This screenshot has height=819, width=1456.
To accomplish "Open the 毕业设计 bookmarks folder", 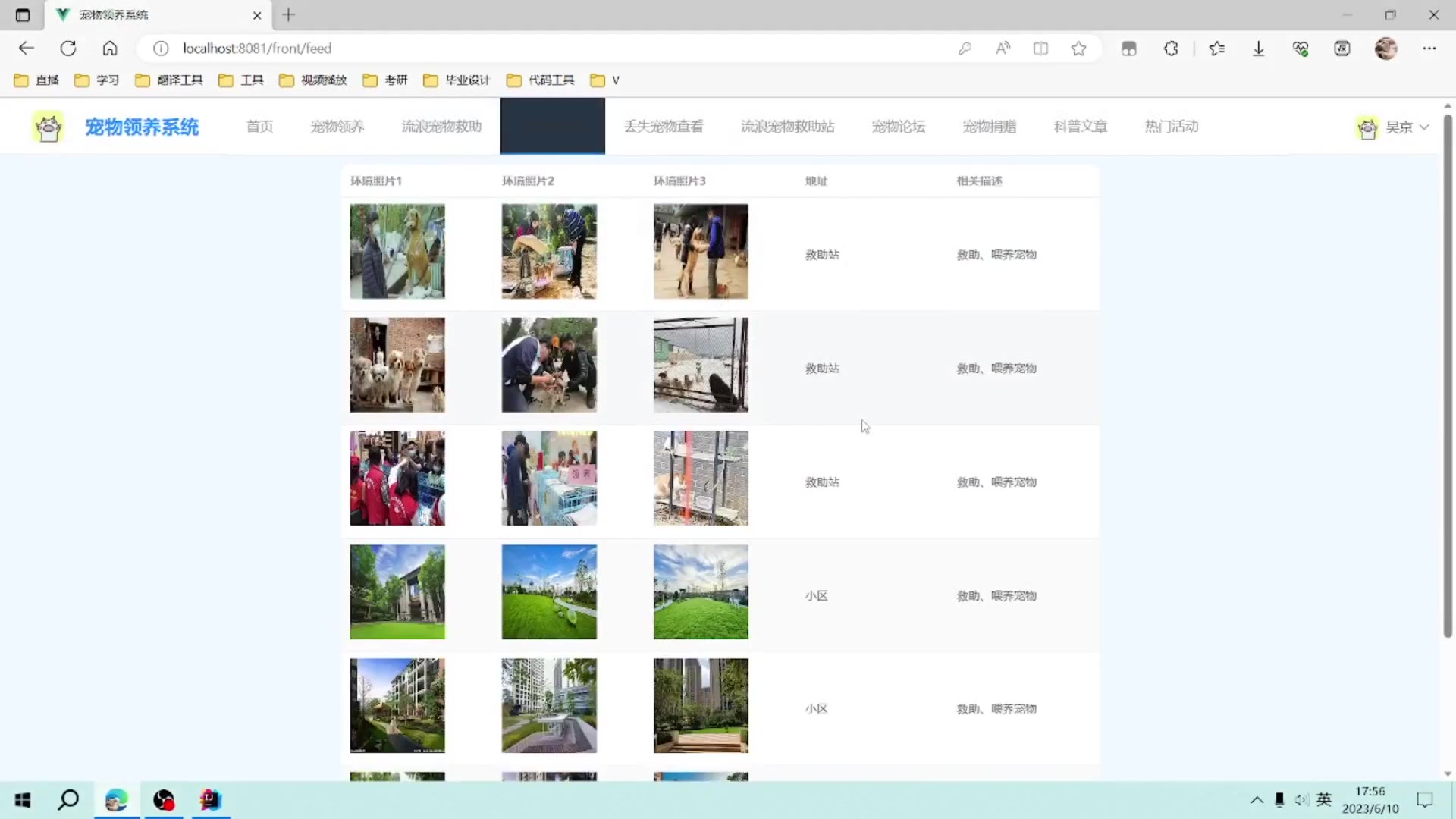I will (x=457, y=80).
